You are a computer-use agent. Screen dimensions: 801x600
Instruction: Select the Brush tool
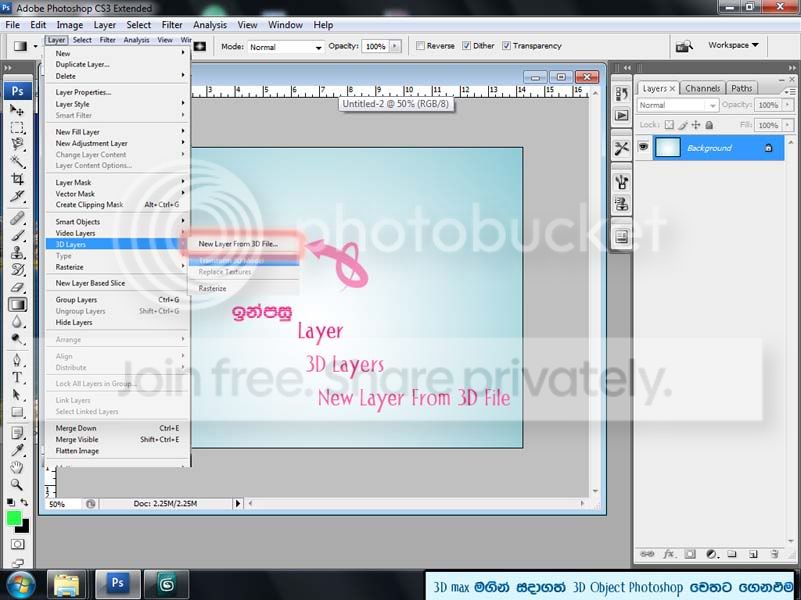coord(17,235)
